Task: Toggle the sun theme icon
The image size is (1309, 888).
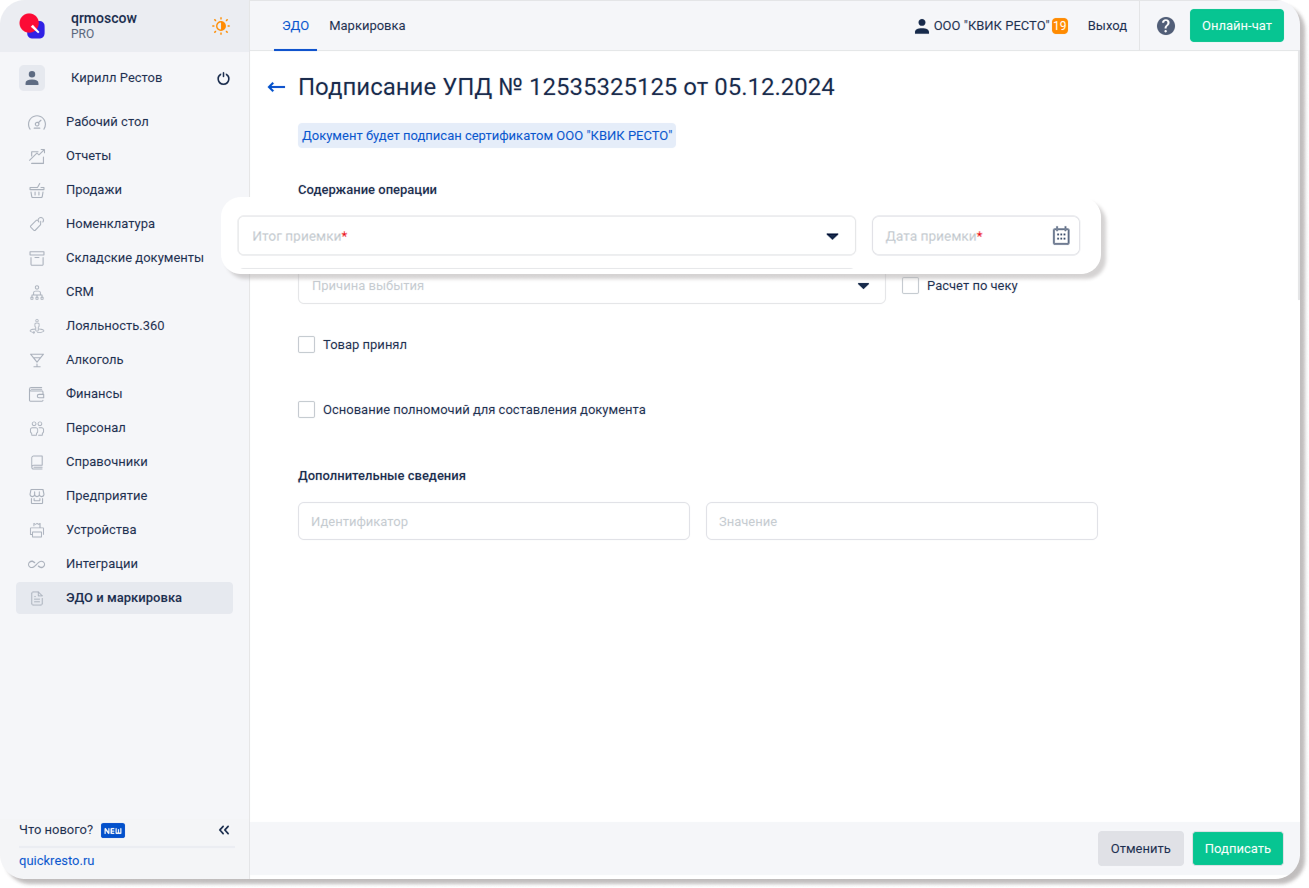Action: 221,26
